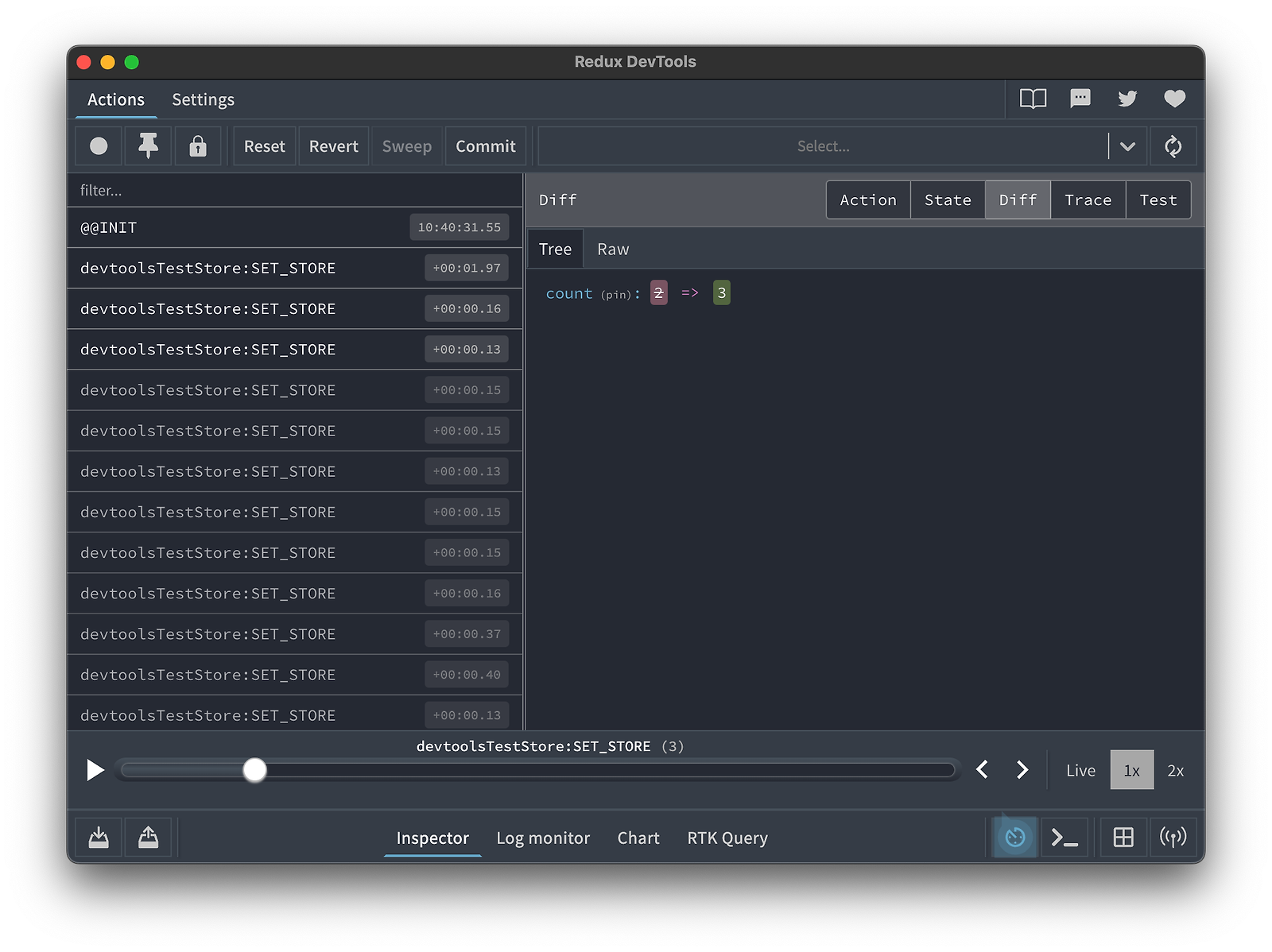Click the action slider handle
This screenshot has height=952, width=1272.
point(254,770)
